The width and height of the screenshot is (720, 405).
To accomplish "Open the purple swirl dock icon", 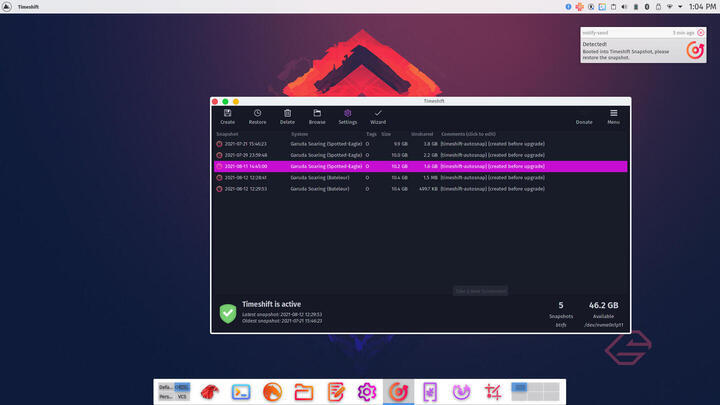I will coord(461,392).
